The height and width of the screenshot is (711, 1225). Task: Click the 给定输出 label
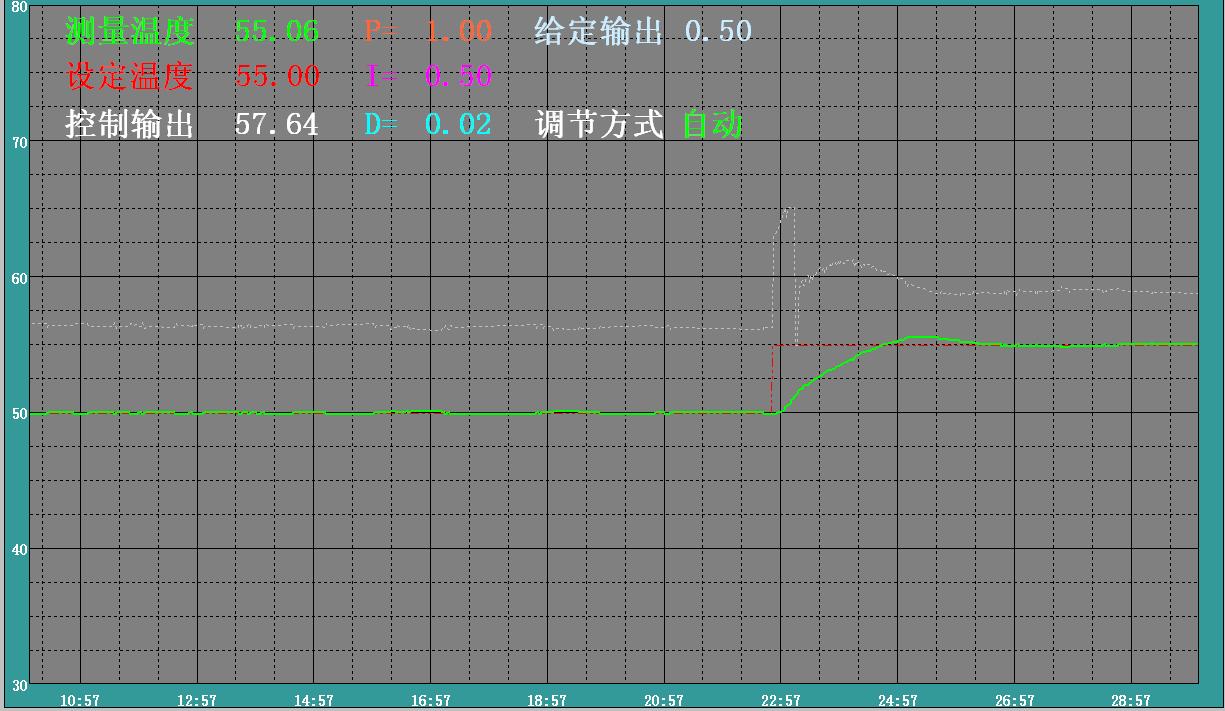[x=599, y=31]
